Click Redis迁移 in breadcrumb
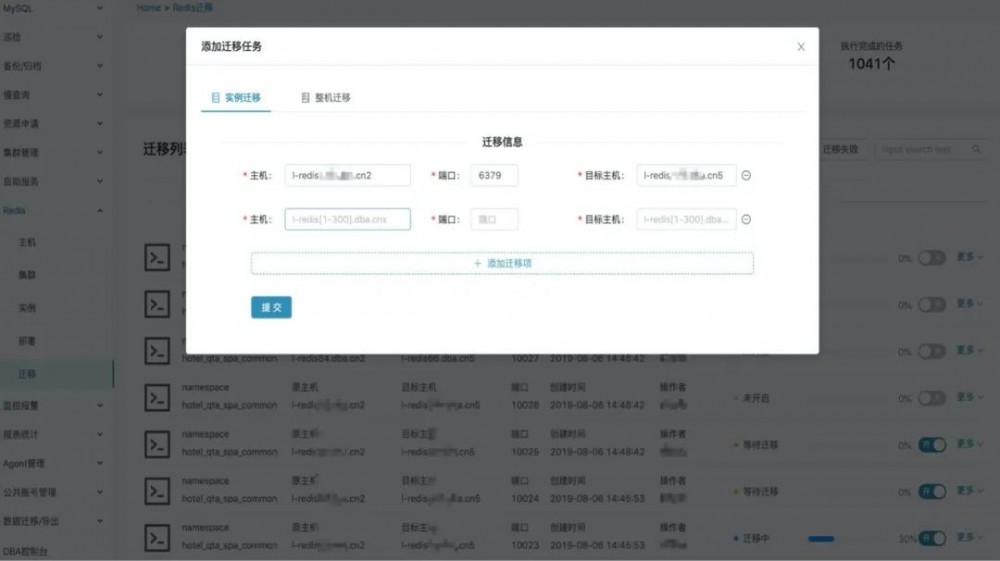Image resolution: width=1000 pixels, height=561 pixels. pyautogui.click(x=193, y=8)
